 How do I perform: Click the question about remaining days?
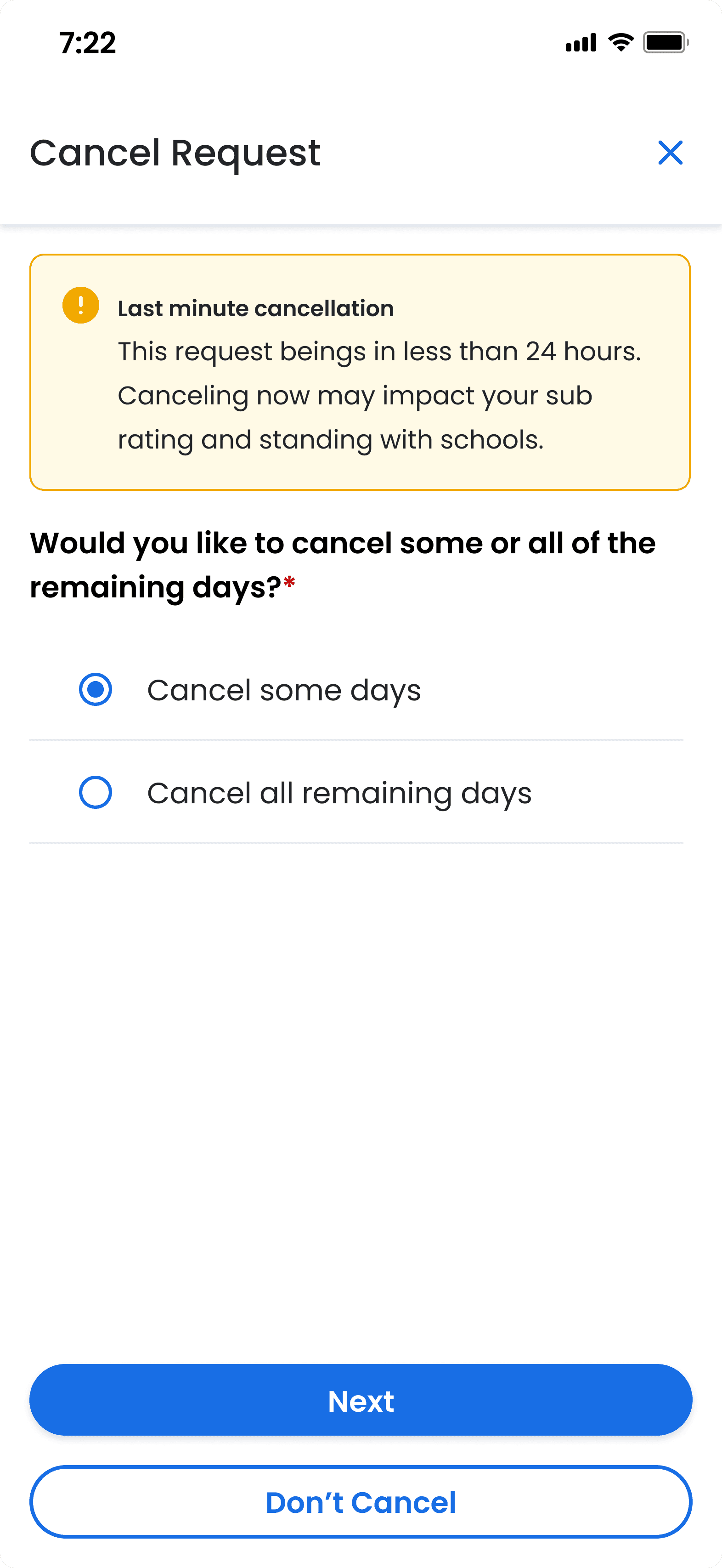click(x=343, y=565)
